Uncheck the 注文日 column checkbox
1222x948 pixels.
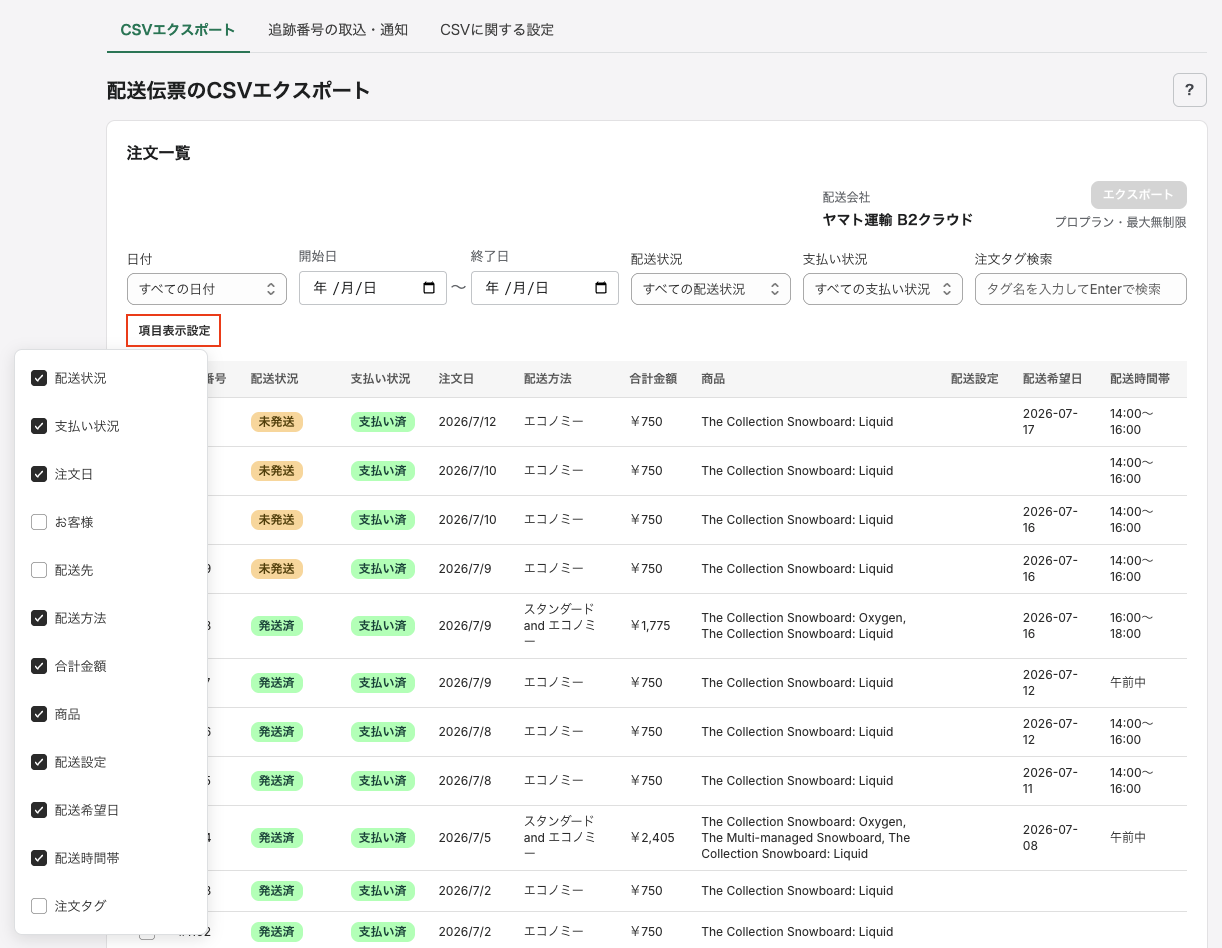click(39, 474)
